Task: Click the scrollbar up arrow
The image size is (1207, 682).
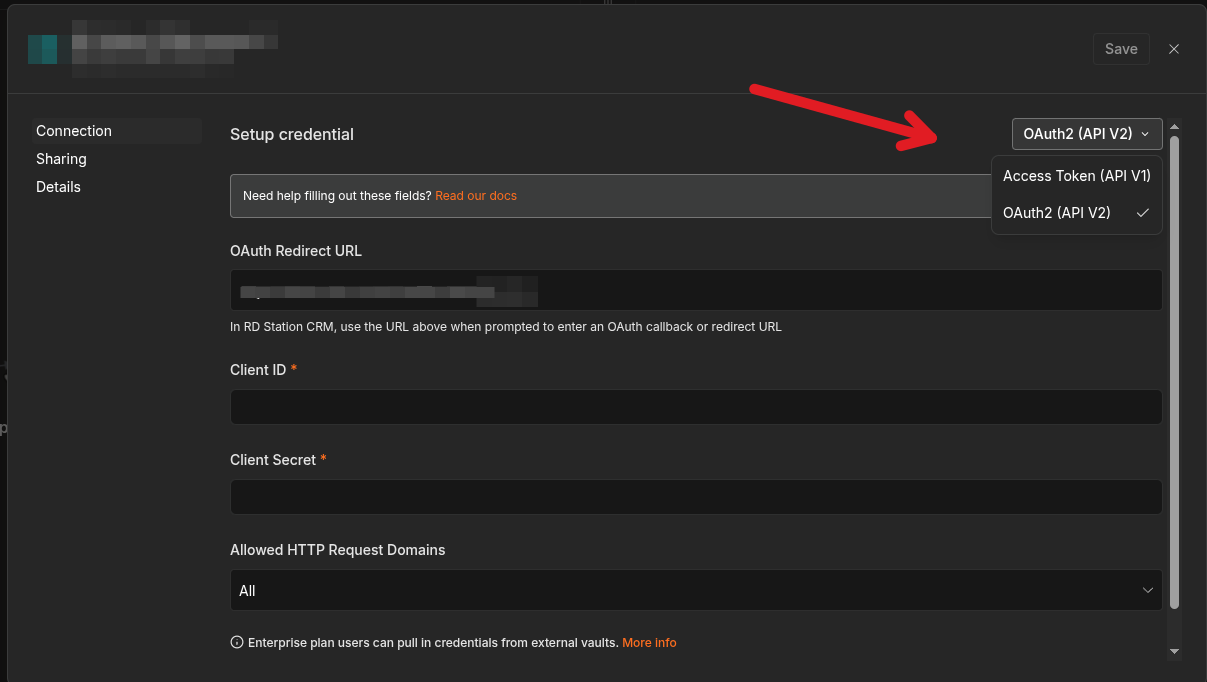Action: pos(1175,126)
